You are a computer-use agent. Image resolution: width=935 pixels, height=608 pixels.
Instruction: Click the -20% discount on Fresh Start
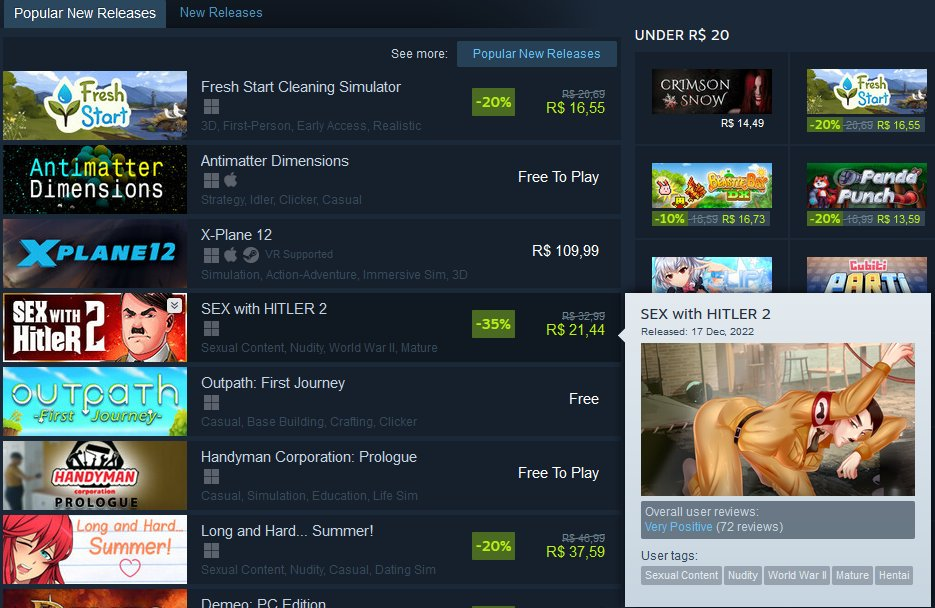point(493,102)
